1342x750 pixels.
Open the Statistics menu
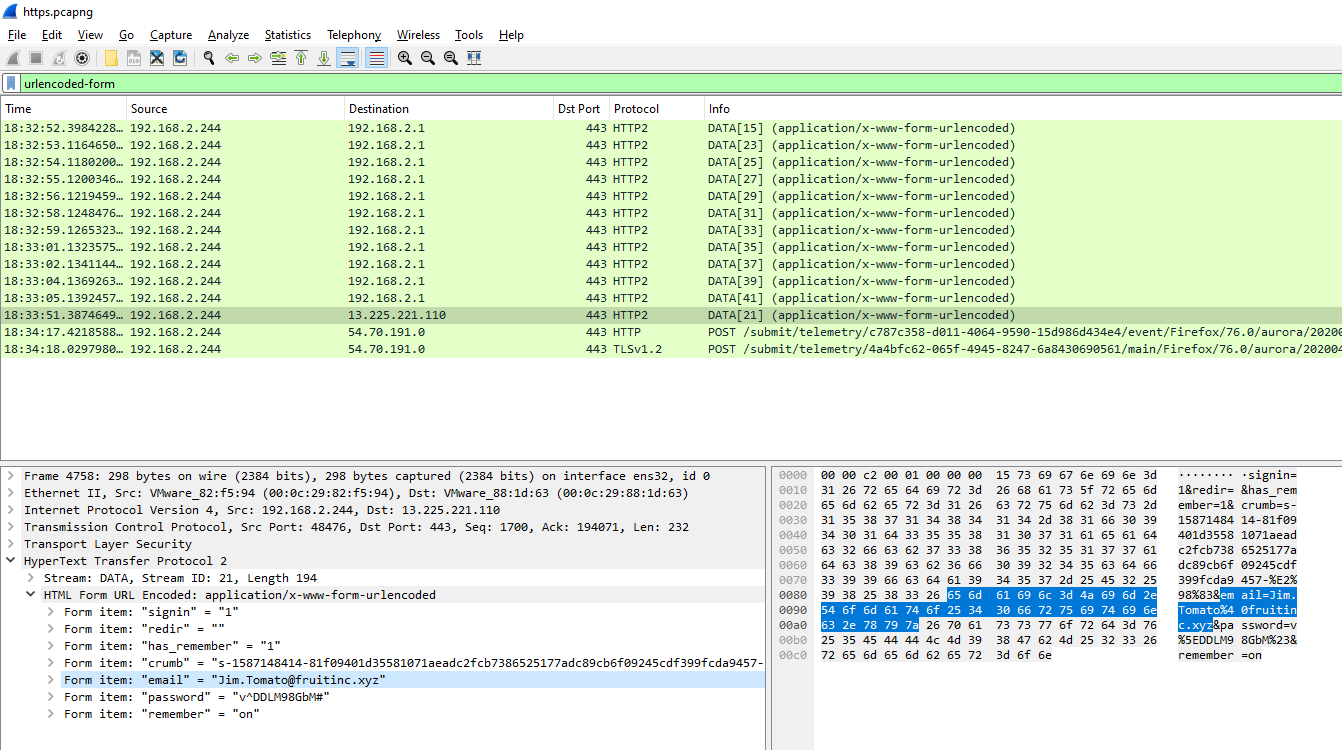[x=287, y=35]
